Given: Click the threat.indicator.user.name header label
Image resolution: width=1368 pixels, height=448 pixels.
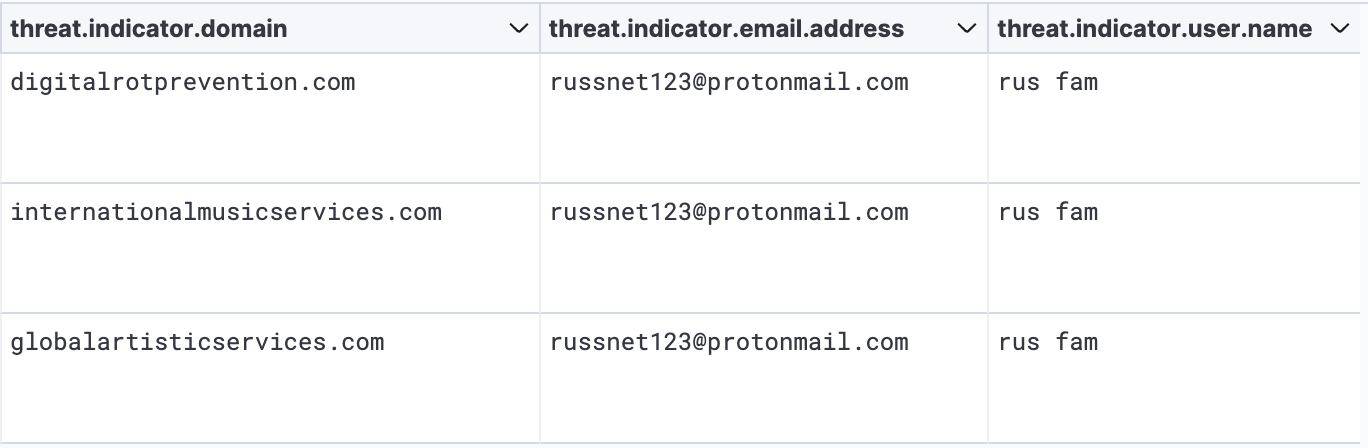Looking at the screenshot, I should coord(1154,29).
